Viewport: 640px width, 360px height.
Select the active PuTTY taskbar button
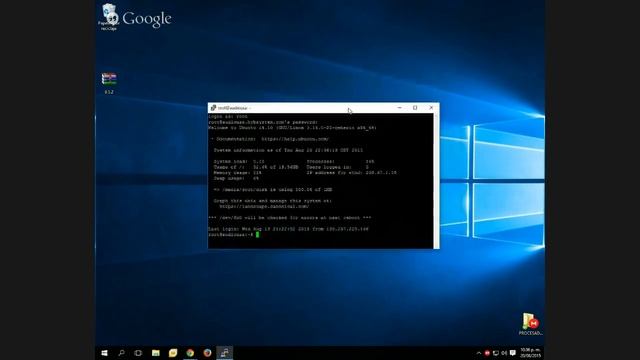(224, 353)
